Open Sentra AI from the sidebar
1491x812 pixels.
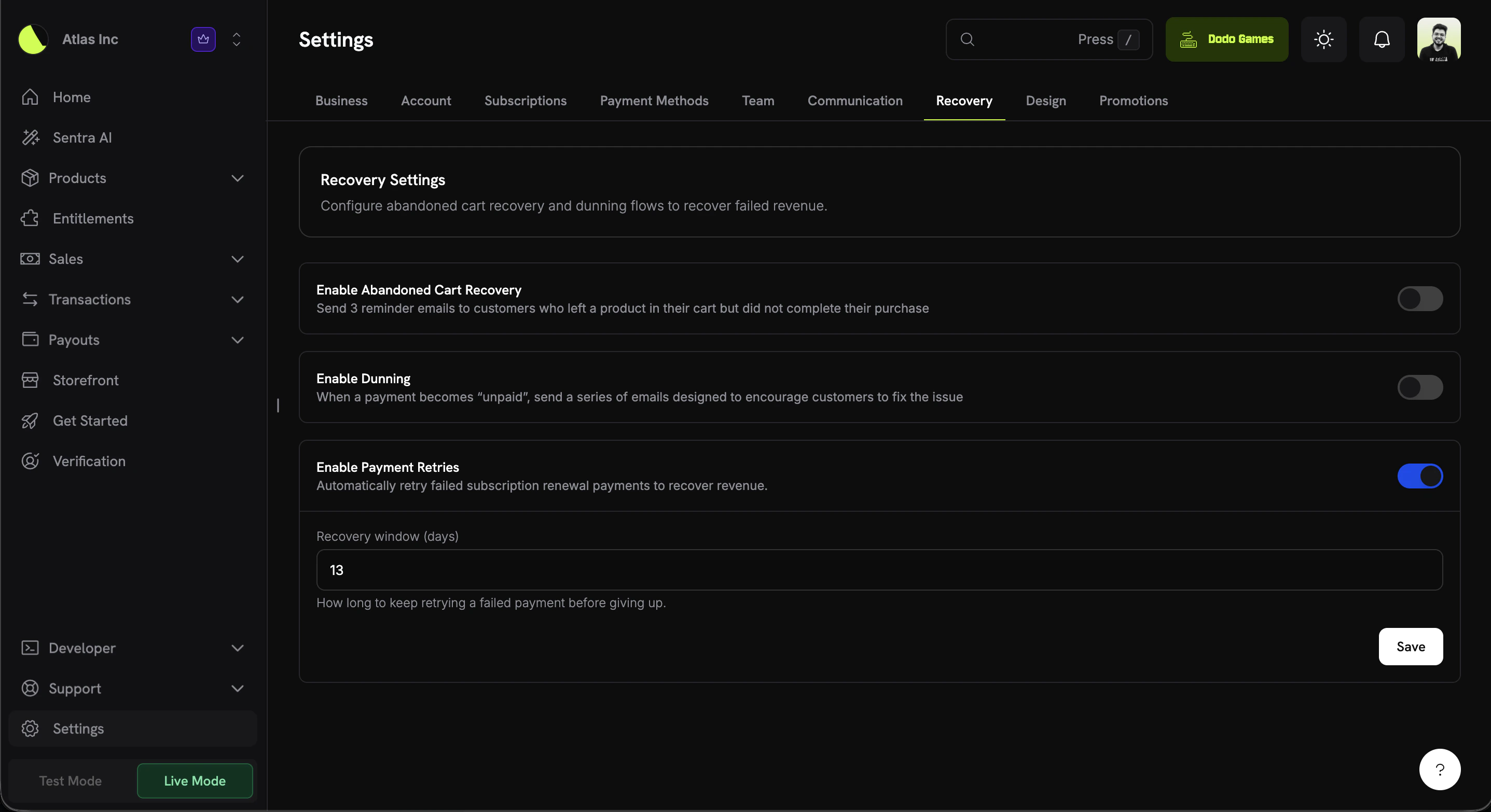tap(133, 137)
